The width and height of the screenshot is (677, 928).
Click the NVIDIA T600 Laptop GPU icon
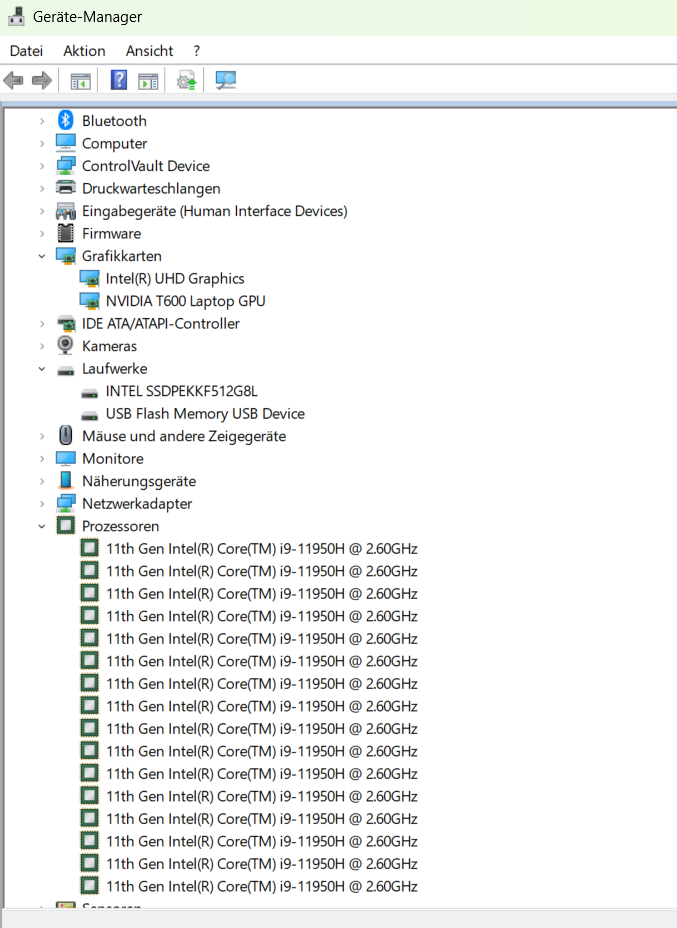pyautogui.click(x=89, y=301)
